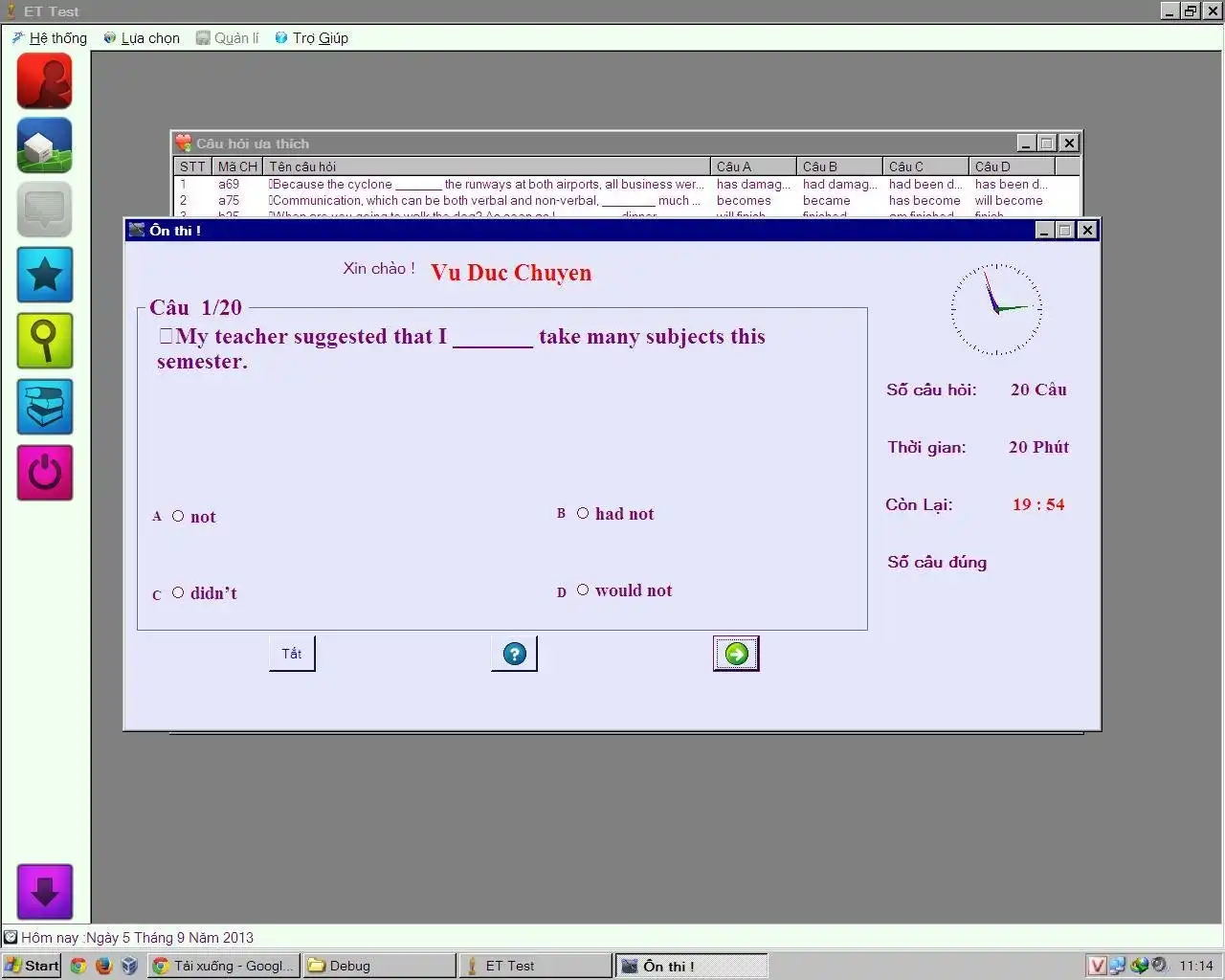
Task: Click the Tắt button
Action: point(292,654)
